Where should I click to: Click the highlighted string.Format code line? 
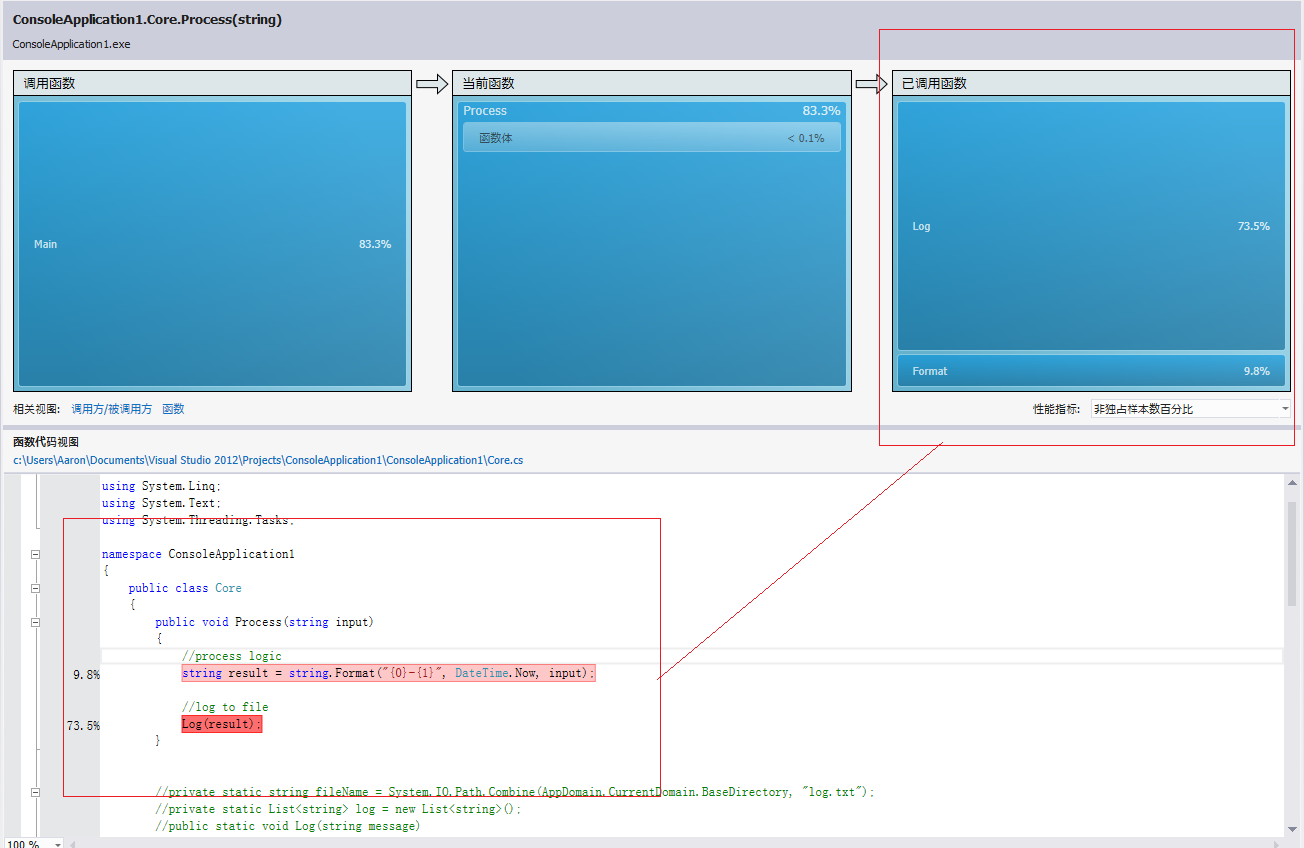[388, 674]
